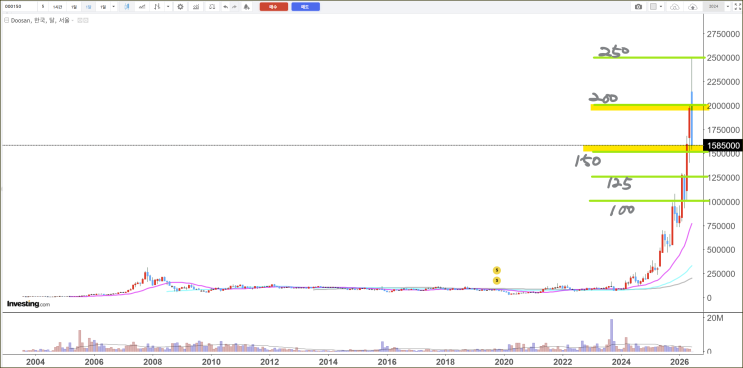Click the red buy button
Screen dimensions: 743x368
(273, 7)
